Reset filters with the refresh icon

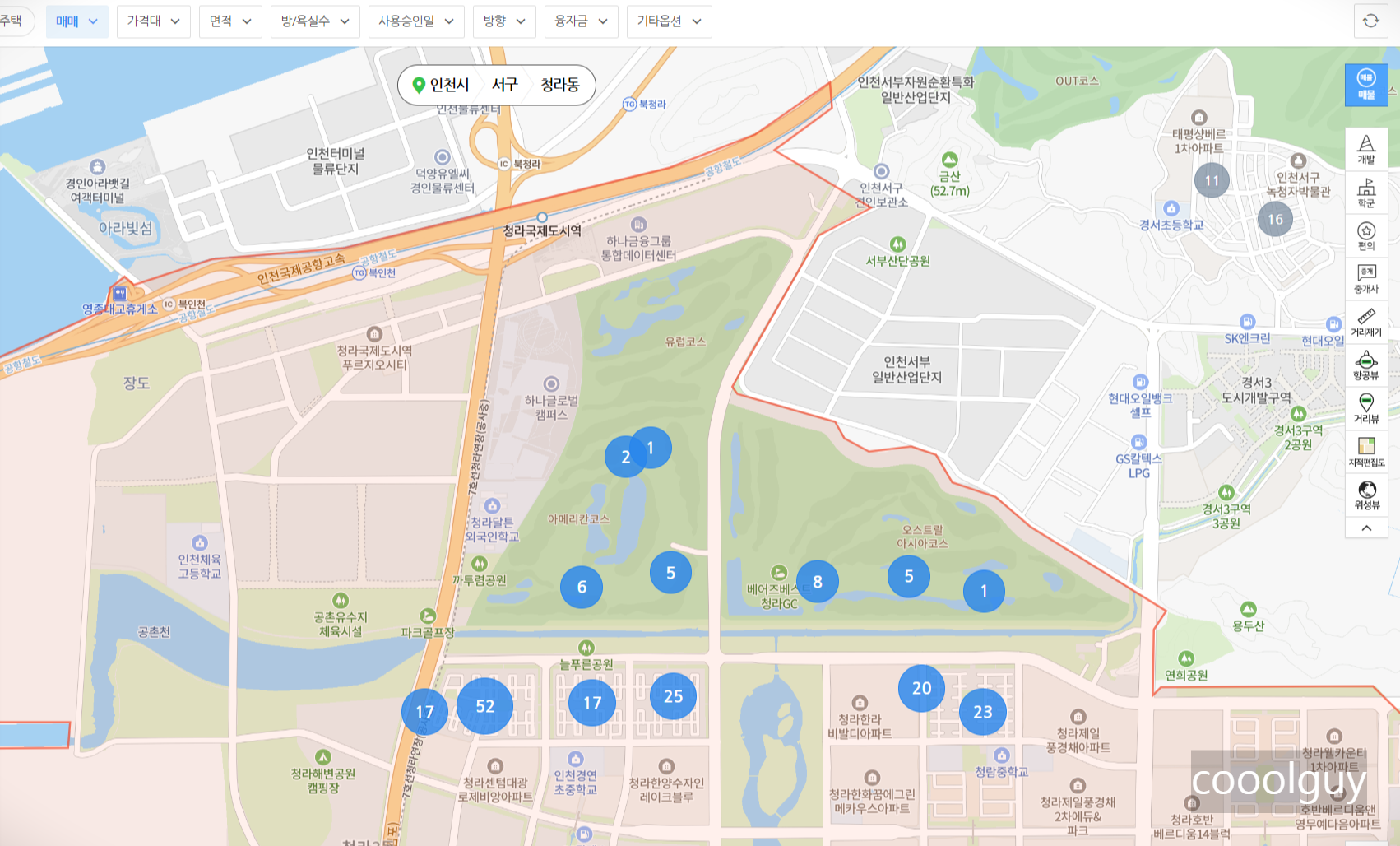pyautogui.click(x=1370, y=21)
